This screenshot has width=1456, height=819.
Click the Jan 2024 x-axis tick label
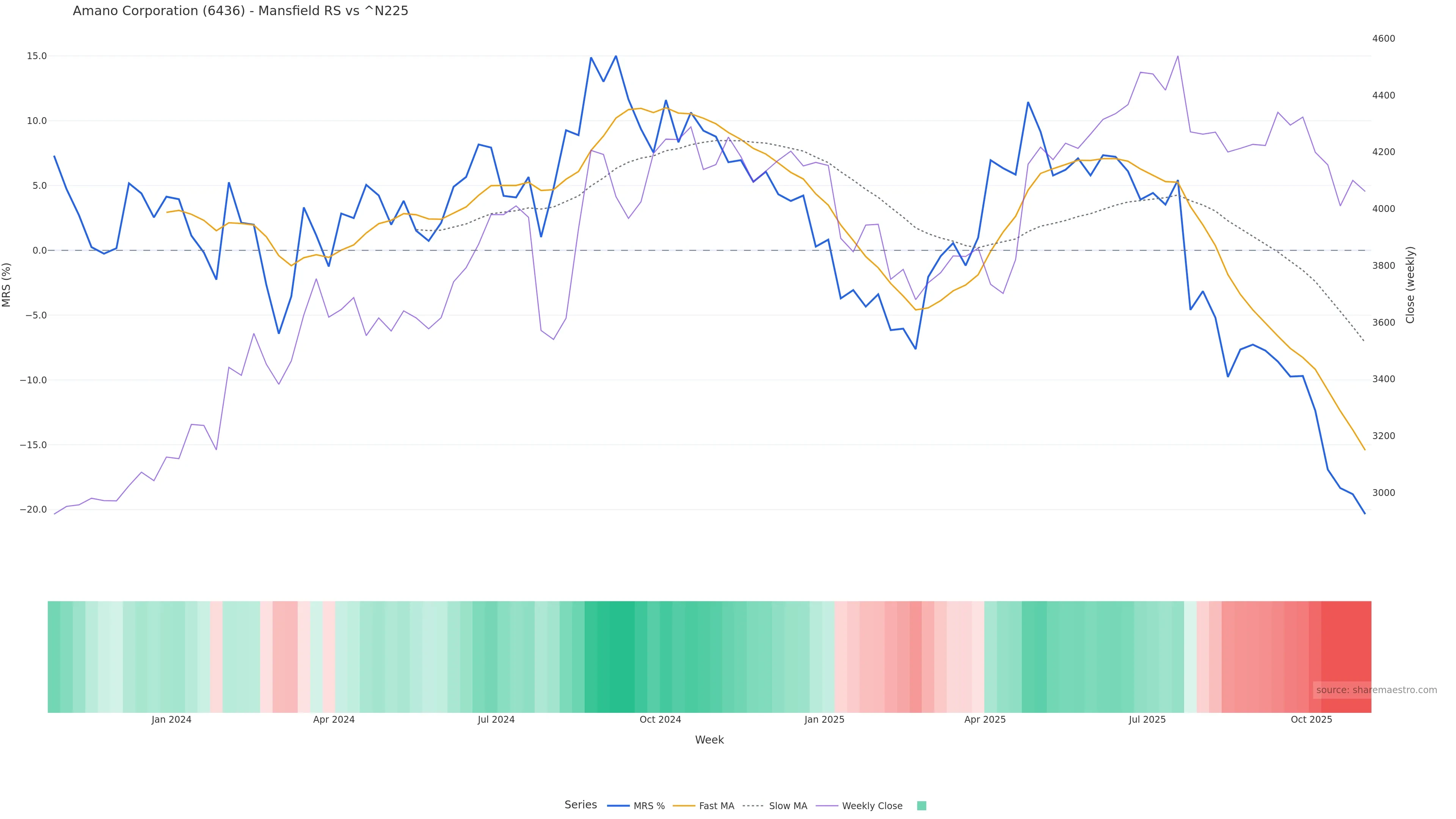point(171,720)
